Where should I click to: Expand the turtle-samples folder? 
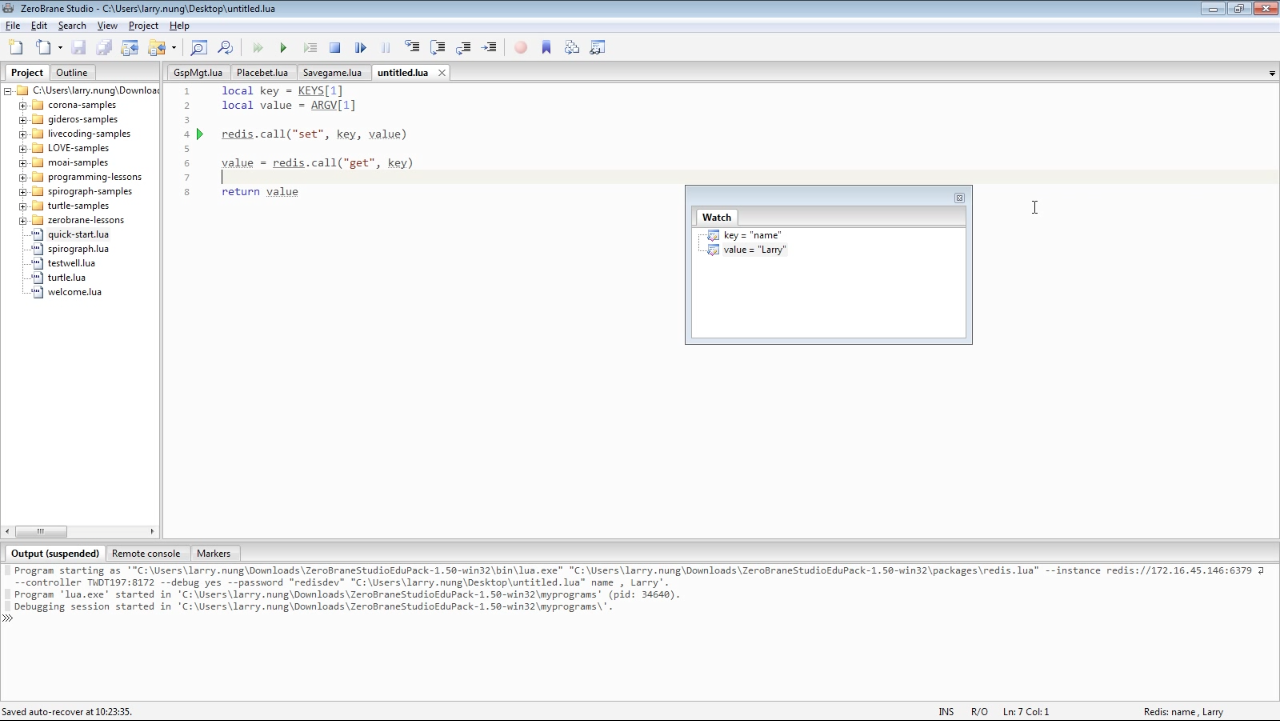point(23,206)
